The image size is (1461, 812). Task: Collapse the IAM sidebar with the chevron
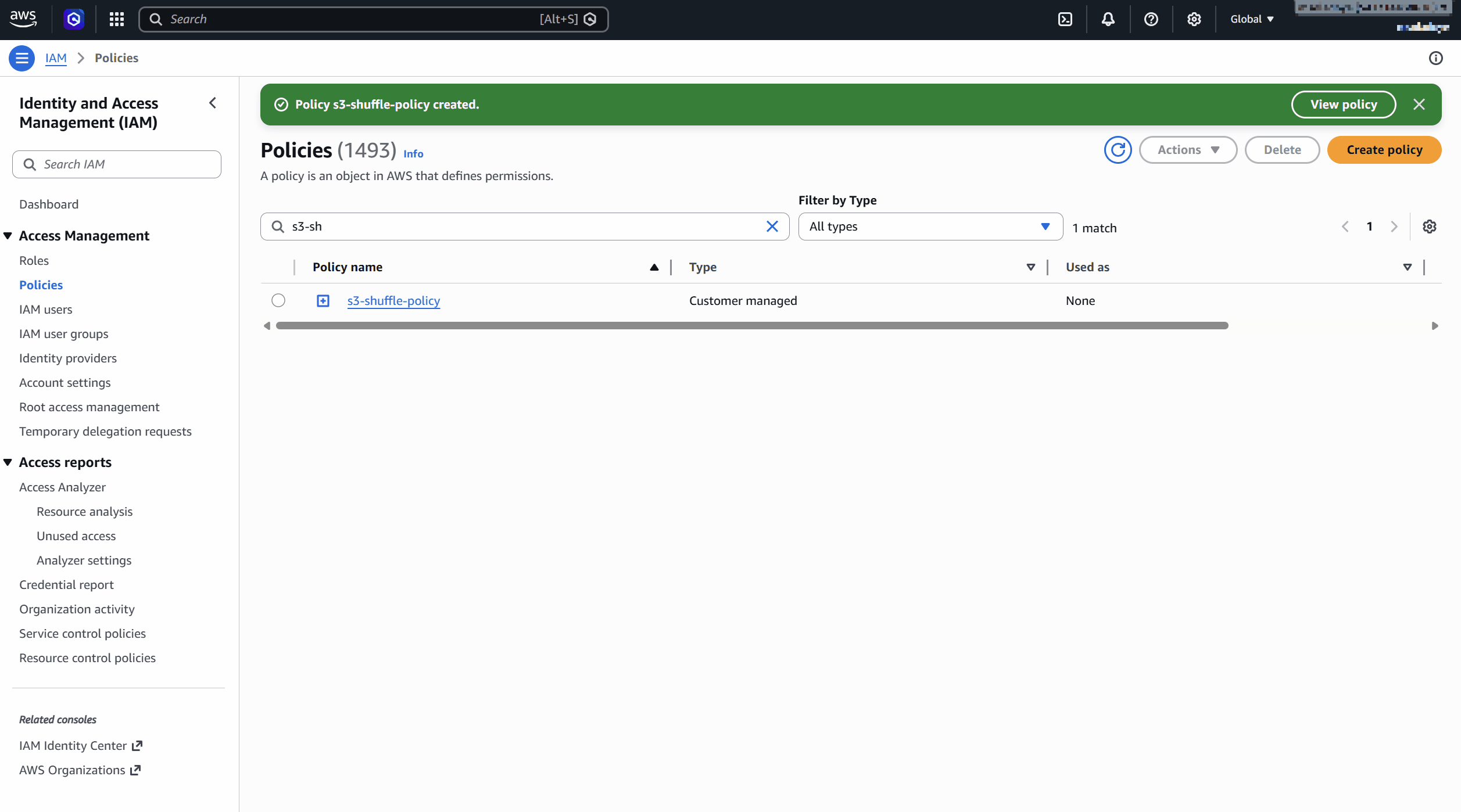(213, 103)
